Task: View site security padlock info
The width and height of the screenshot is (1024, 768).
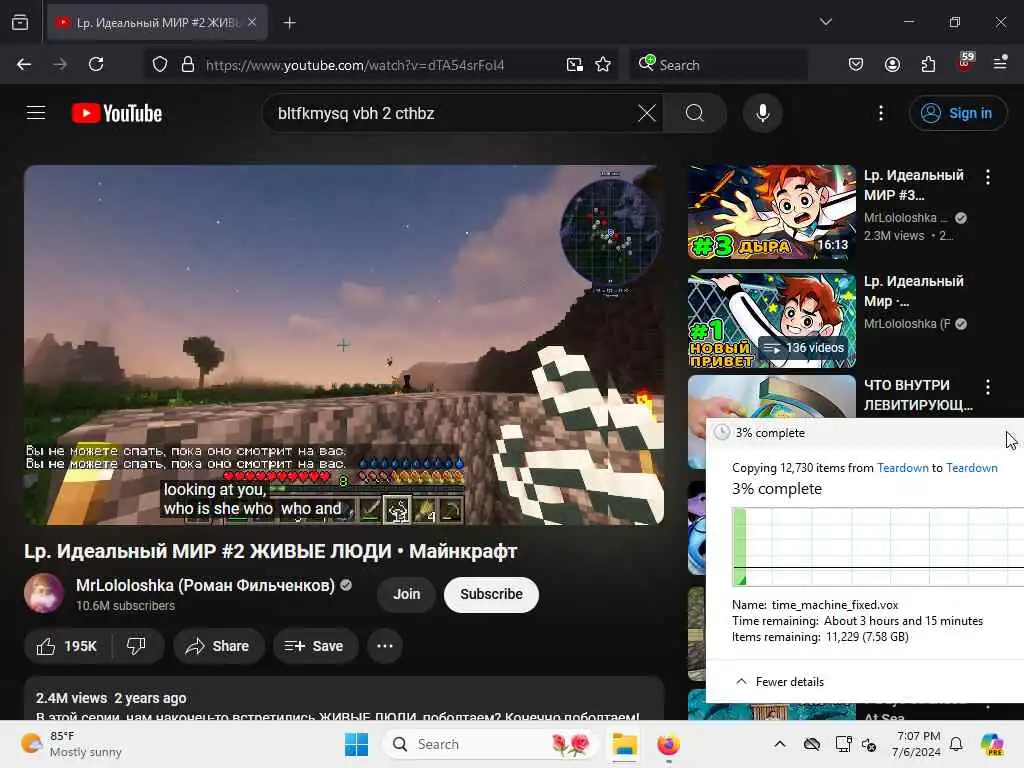Action: (x=188, y=65)
